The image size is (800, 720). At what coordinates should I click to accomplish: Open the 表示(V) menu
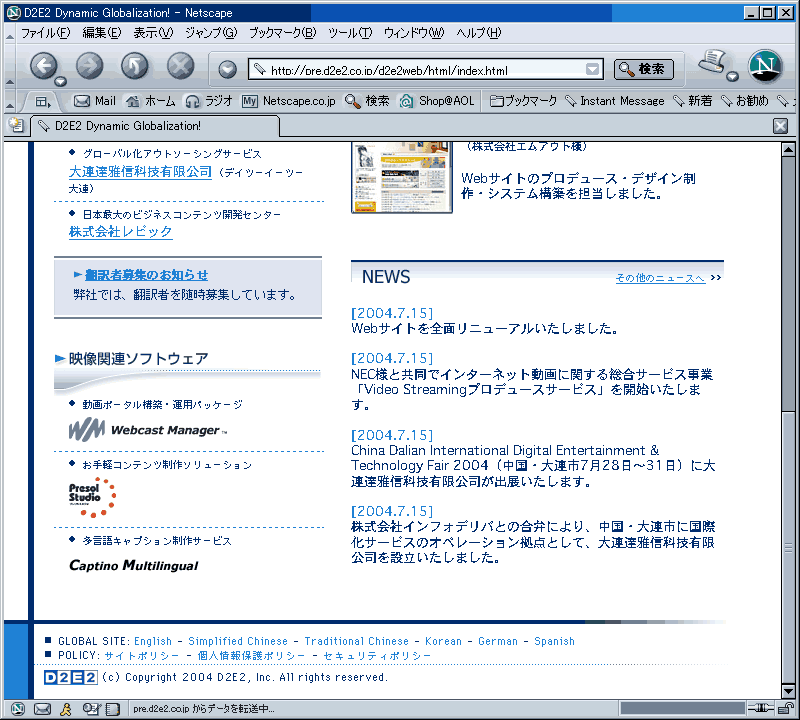153,33
